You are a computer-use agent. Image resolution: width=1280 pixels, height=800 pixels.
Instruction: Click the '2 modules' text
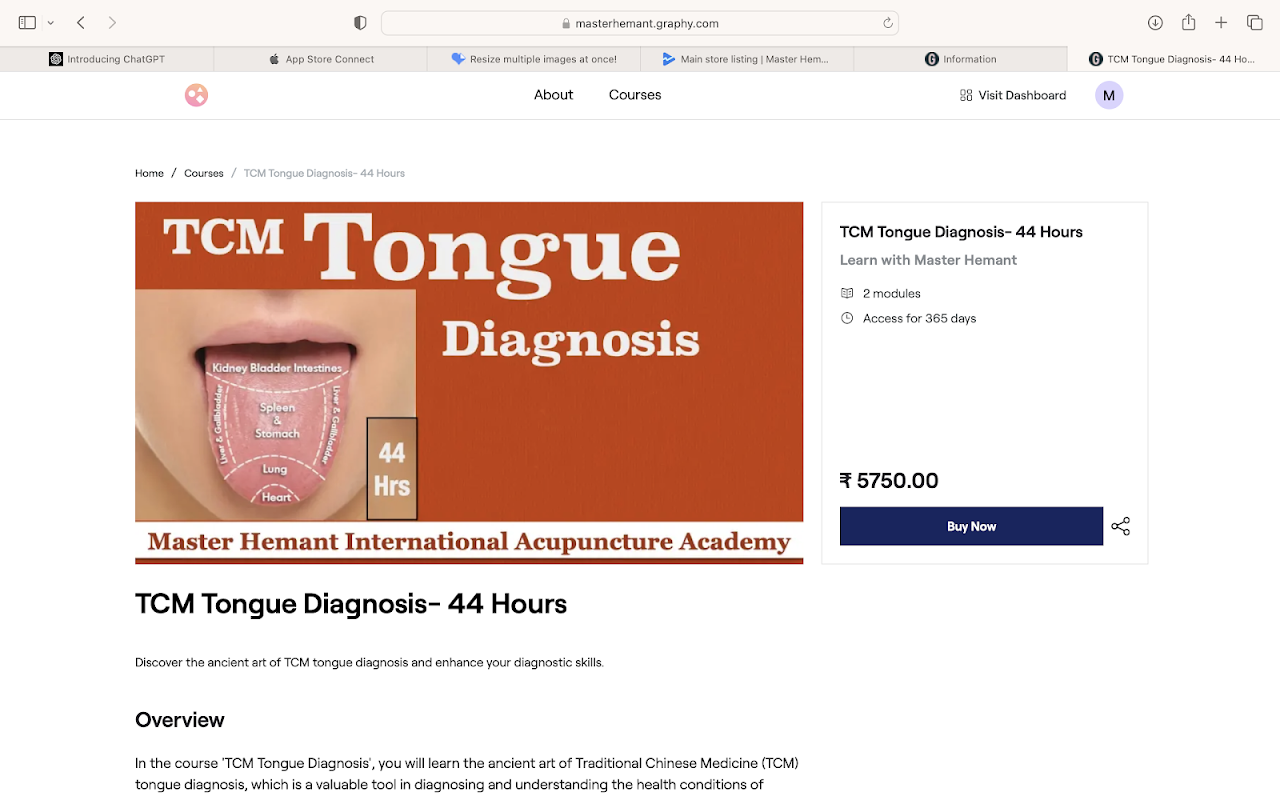click(x=892, y=293)
